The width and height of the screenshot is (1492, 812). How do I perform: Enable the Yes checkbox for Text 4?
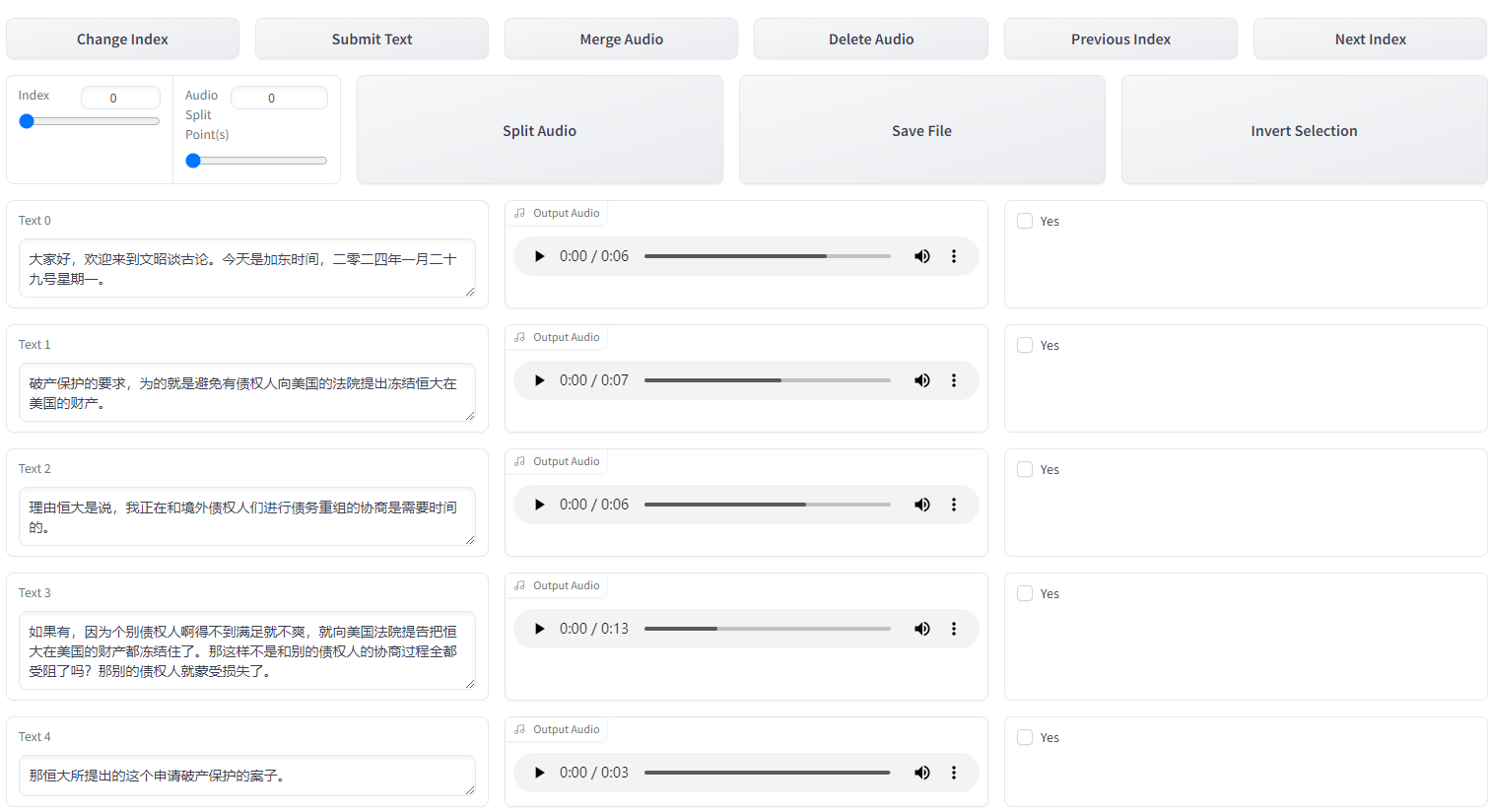[1025, 738]
